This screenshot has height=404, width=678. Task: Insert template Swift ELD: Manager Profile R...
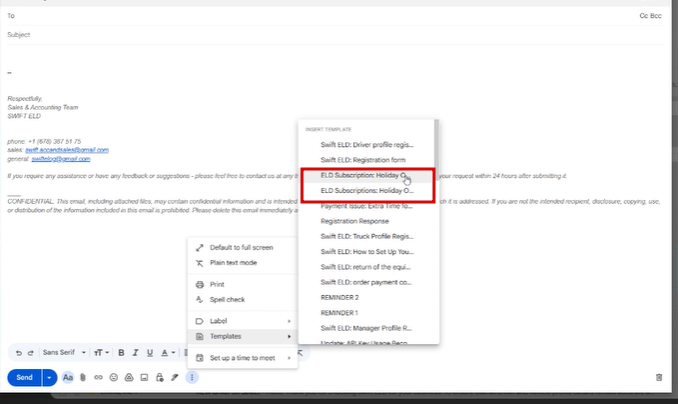(x=367, y=328)
